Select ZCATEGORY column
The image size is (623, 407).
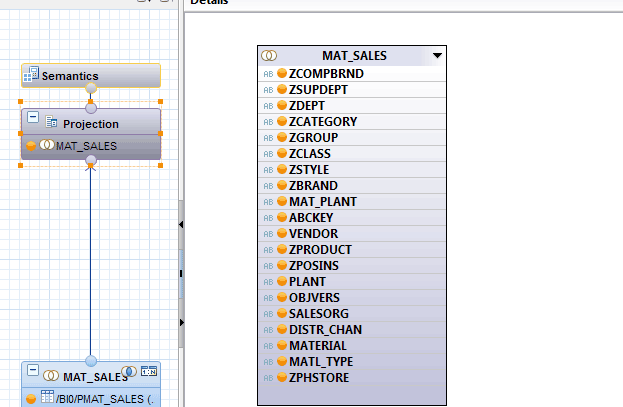point(352,122)
